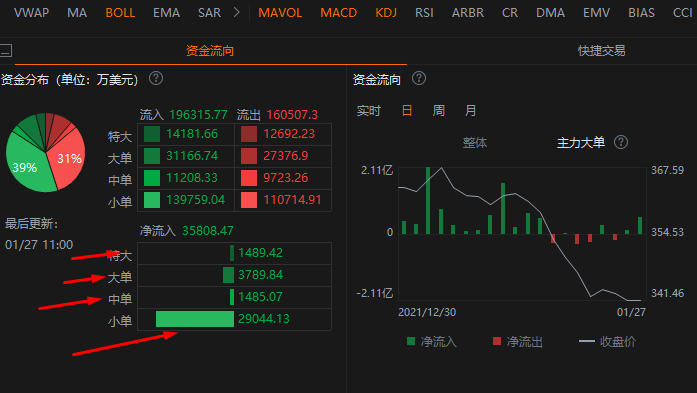Image resolution: width=697 pixels, height=393 pixels.
Task: Expand more main indicators chevron after SAR
Action: [236, 12]
